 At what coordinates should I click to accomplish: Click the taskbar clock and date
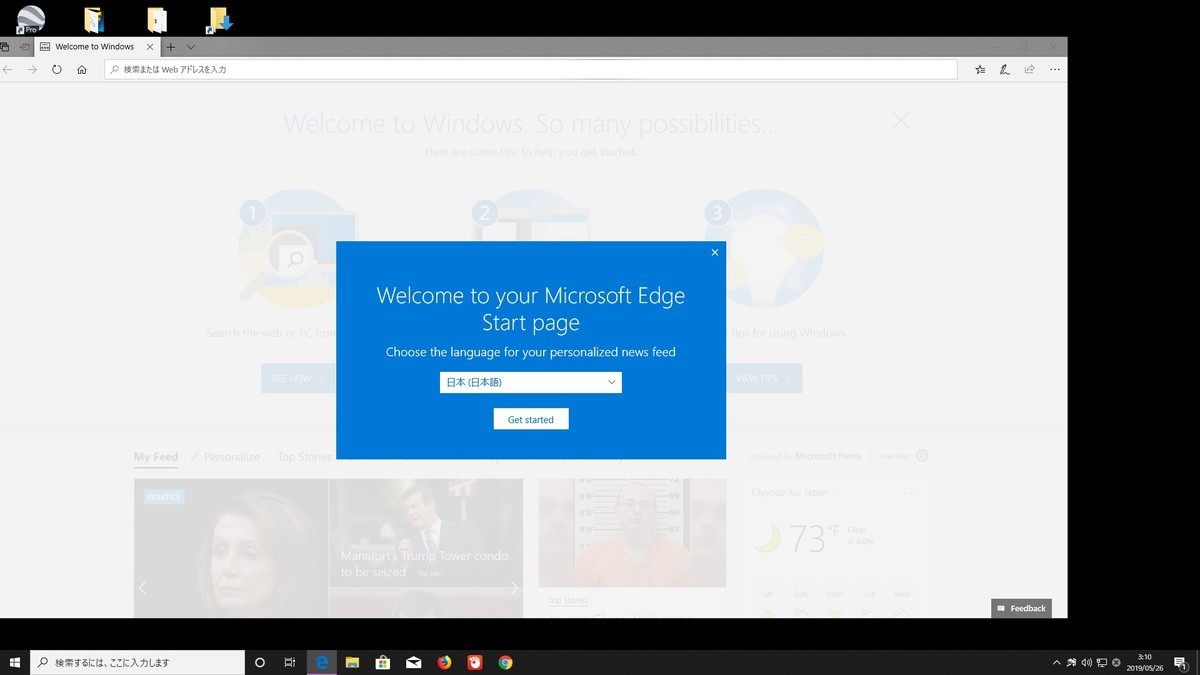1145,662
